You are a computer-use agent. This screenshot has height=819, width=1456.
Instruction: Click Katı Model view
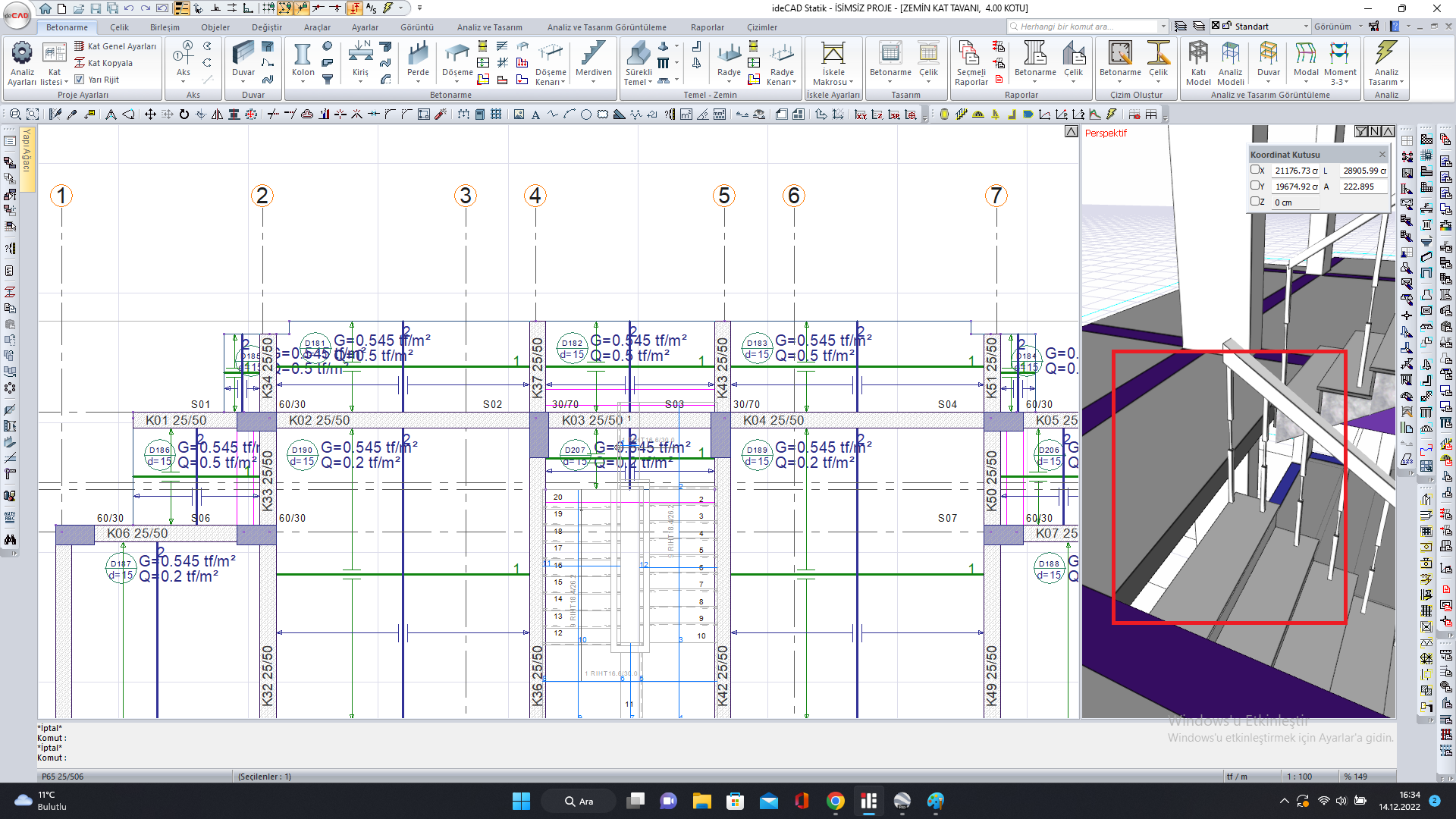click(1197, 64)
